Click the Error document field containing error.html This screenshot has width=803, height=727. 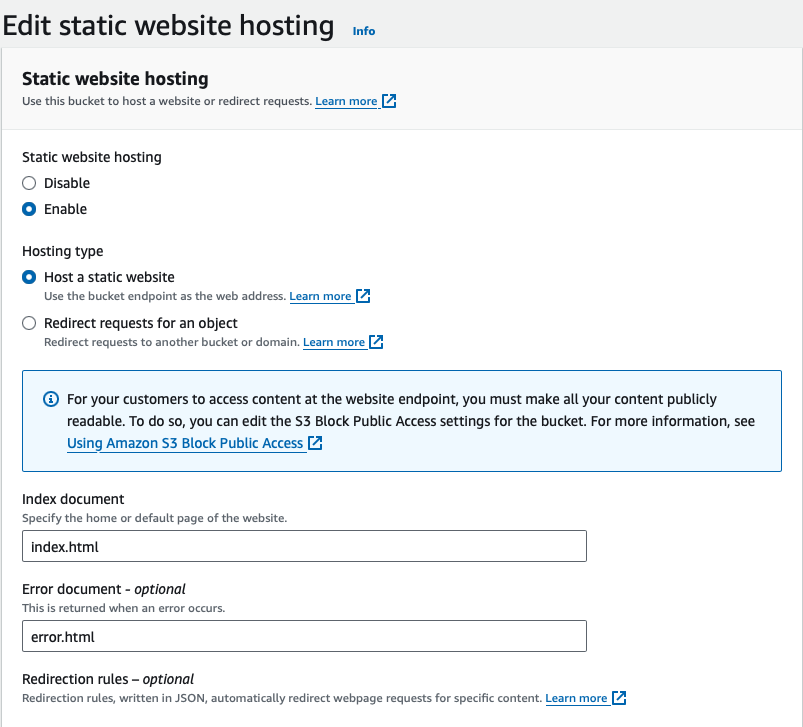click(304, 636)
